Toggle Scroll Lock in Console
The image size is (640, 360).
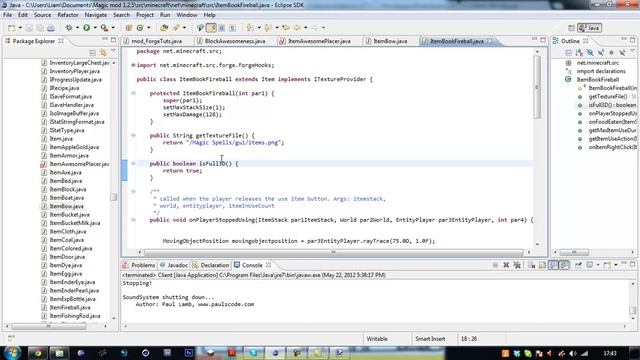pyautogui.click(x=542, y=265)
